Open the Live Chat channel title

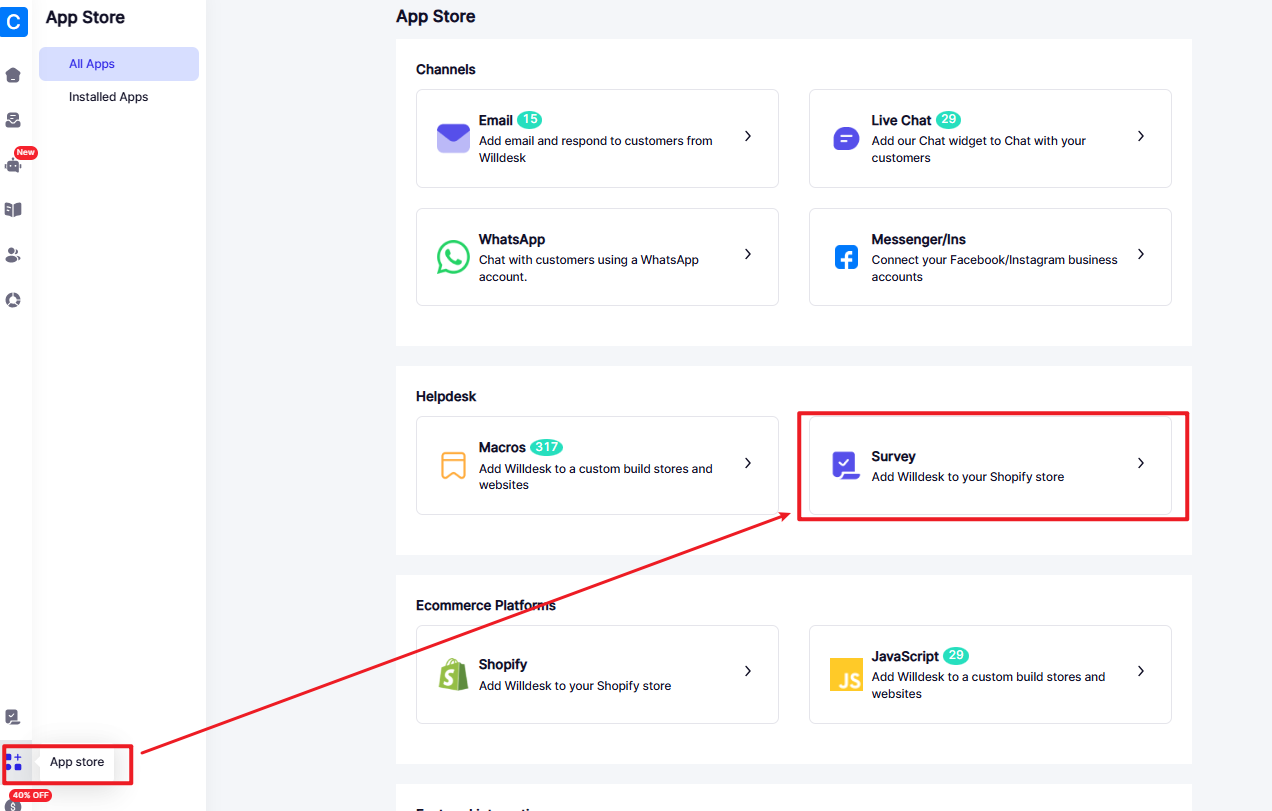point(901,120)
